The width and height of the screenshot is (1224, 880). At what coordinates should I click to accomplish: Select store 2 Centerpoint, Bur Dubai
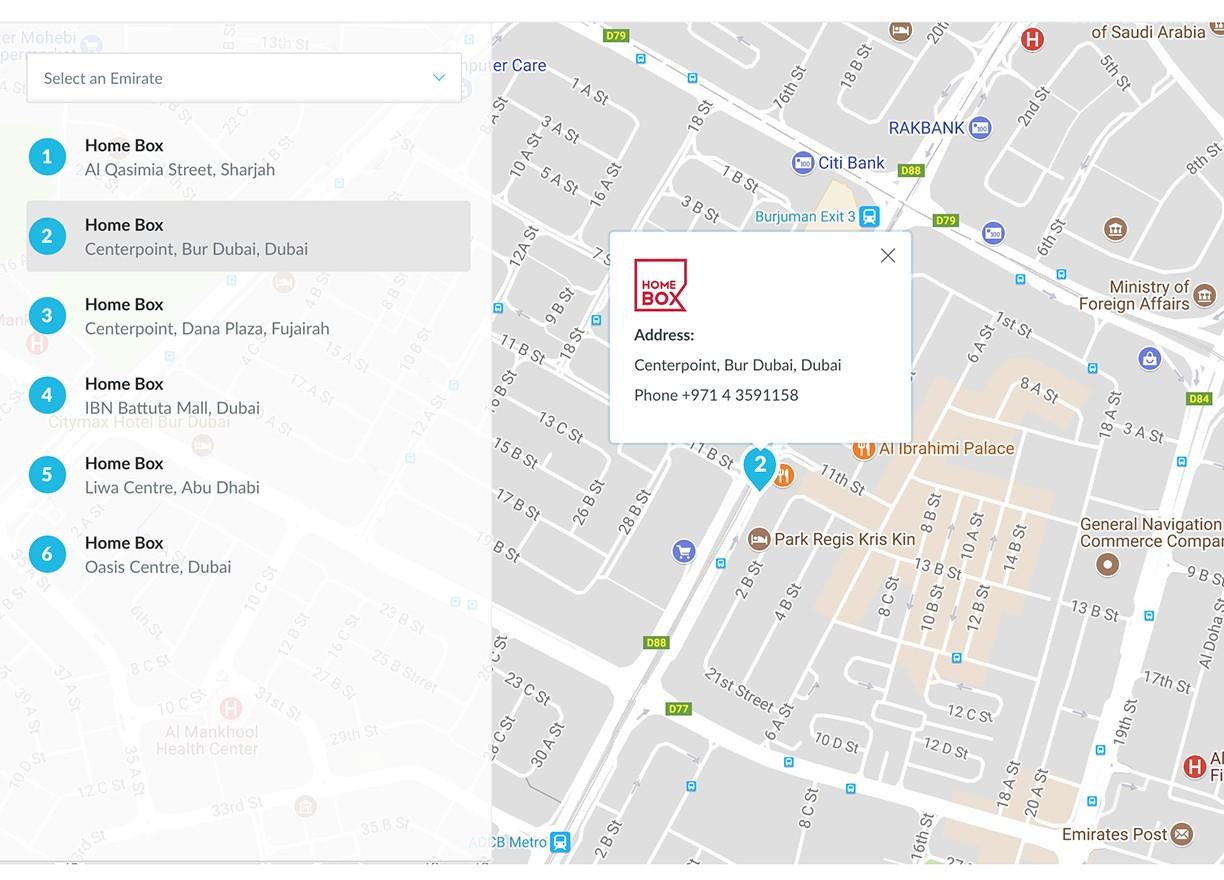[248, 236]
